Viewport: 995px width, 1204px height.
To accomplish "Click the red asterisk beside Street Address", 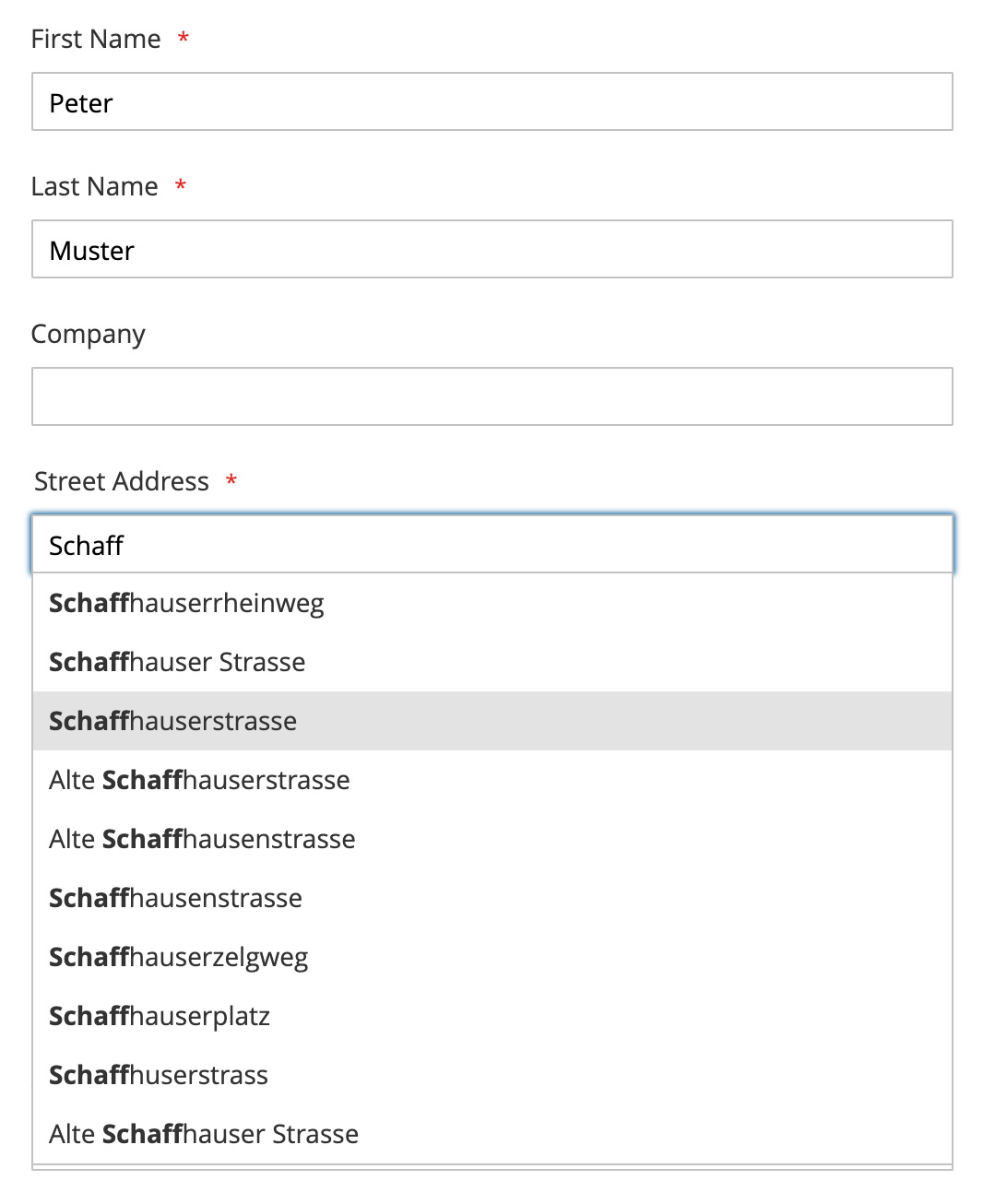I will click(231, 480).
